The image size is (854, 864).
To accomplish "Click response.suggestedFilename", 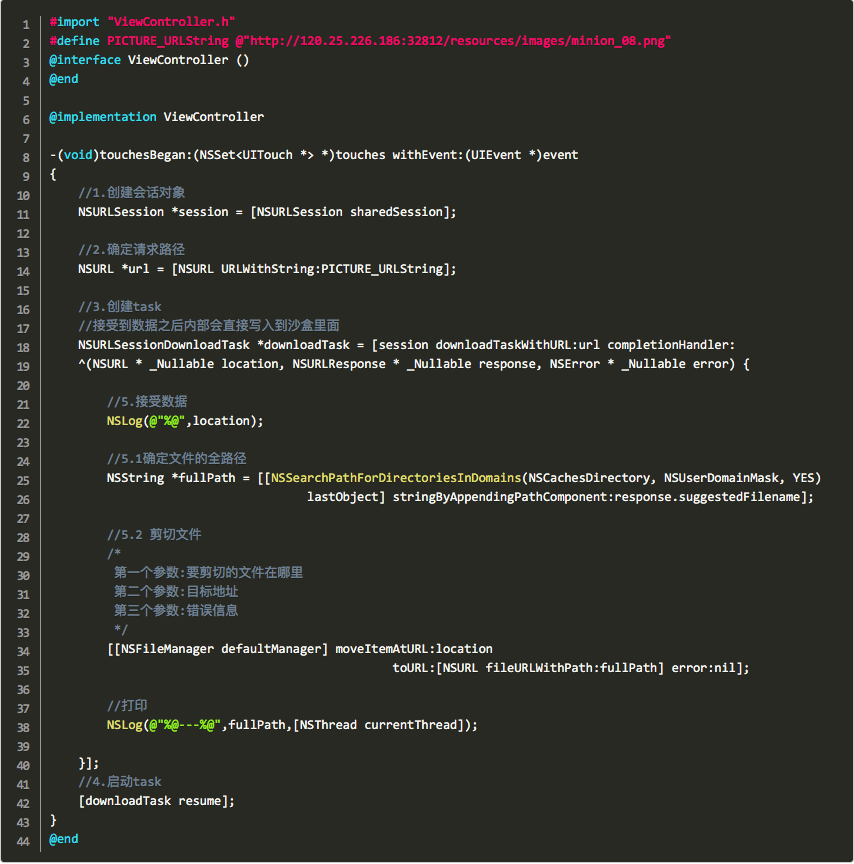I will point(707,497).
